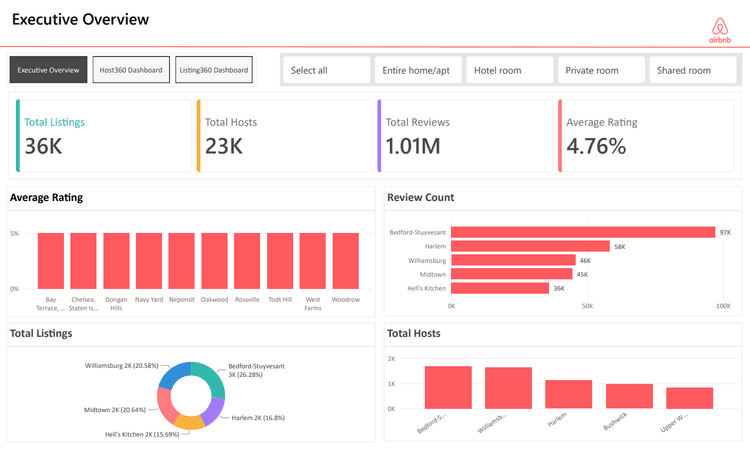
Task: Select the Average Rating 4.76% card
Action: coord(646,136)
